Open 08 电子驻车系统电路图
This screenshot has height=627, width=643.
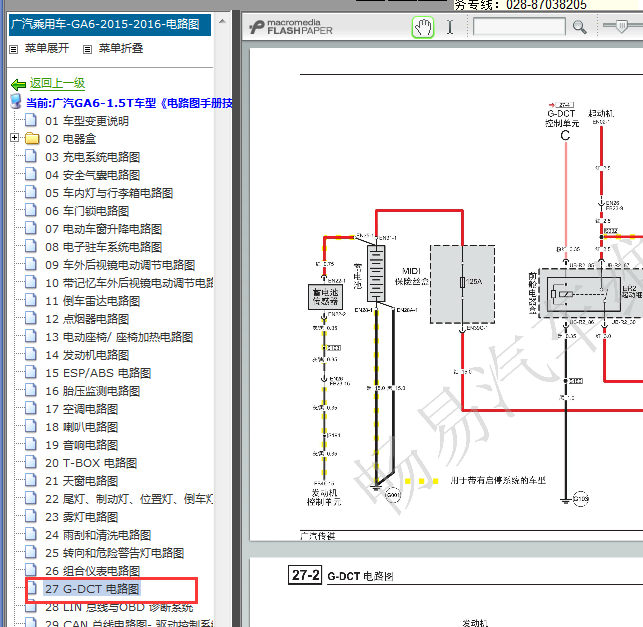tap(104, 247)
